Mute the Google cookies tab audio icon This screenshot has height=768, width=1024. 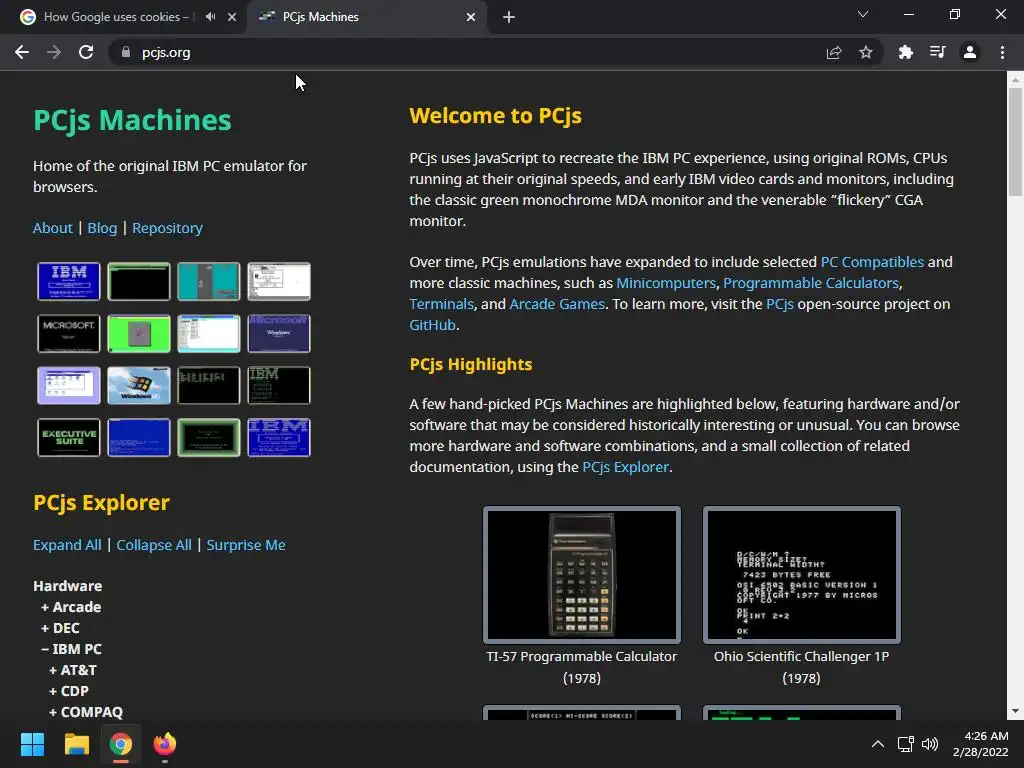(x=210, y=17)
